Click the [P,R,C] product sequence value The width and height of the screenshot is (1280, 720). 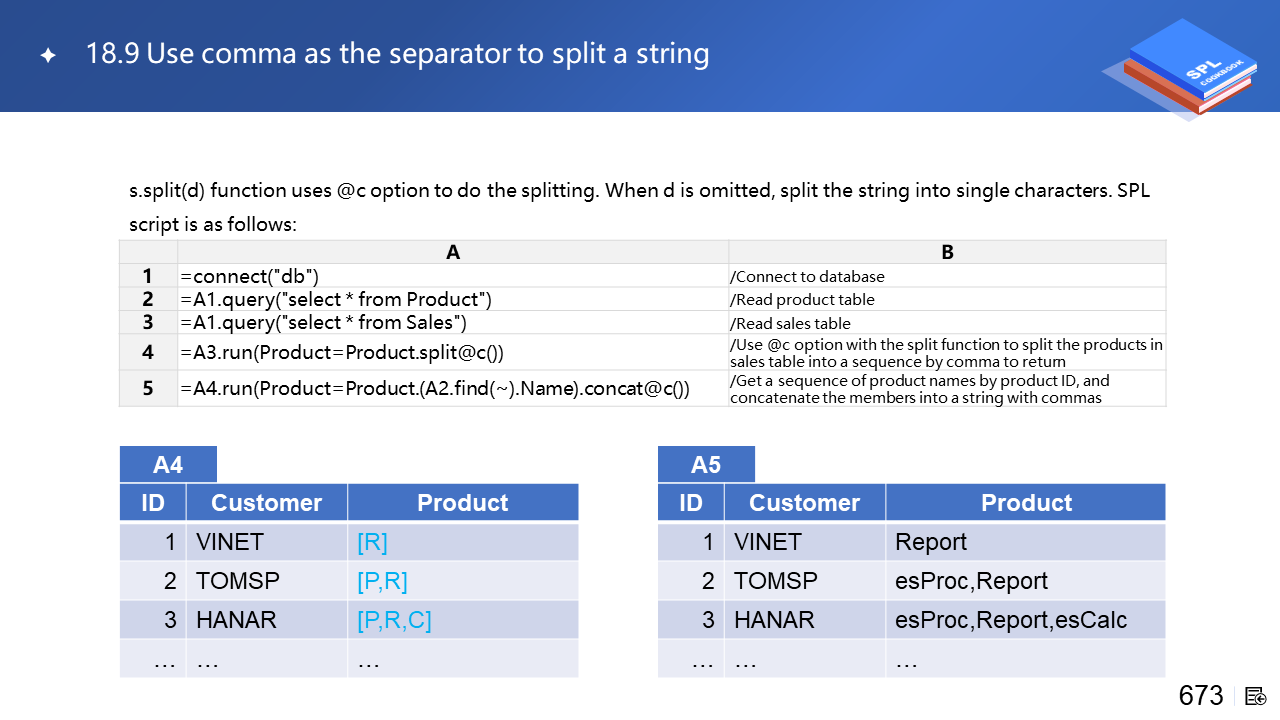pos(394,620)
